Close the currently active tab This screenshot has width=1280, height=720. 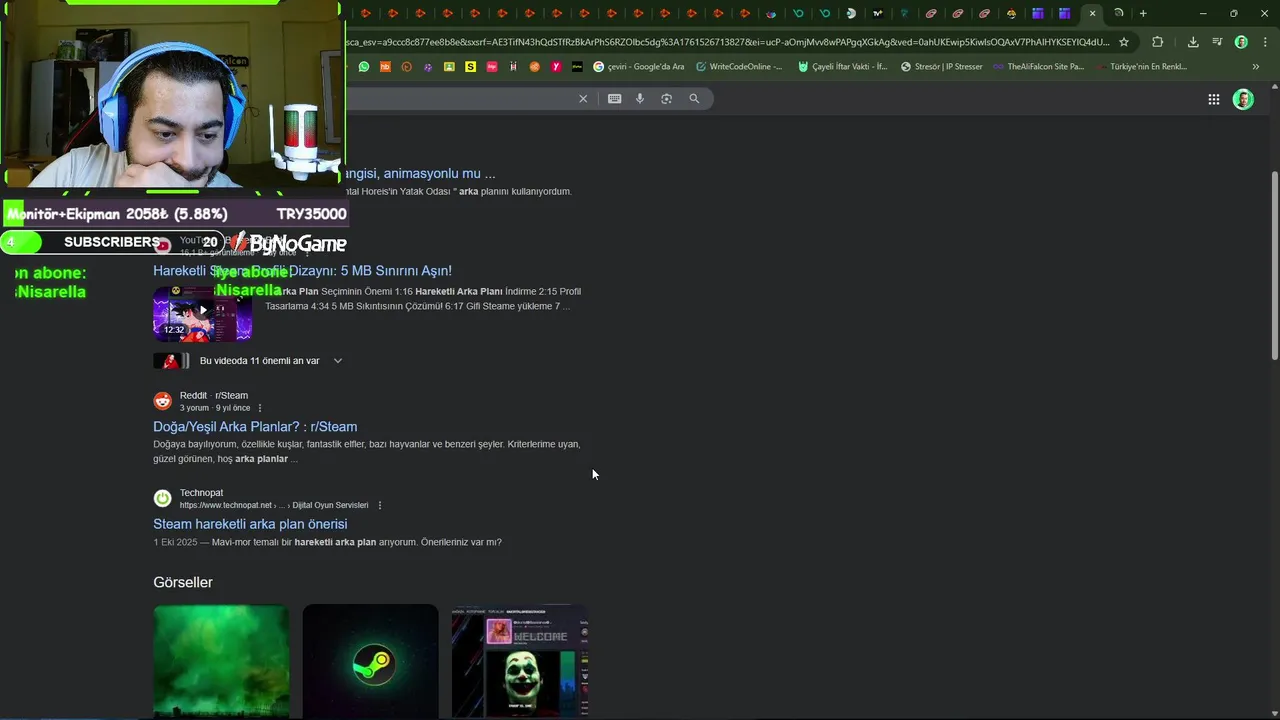(x=1092, y=13)
